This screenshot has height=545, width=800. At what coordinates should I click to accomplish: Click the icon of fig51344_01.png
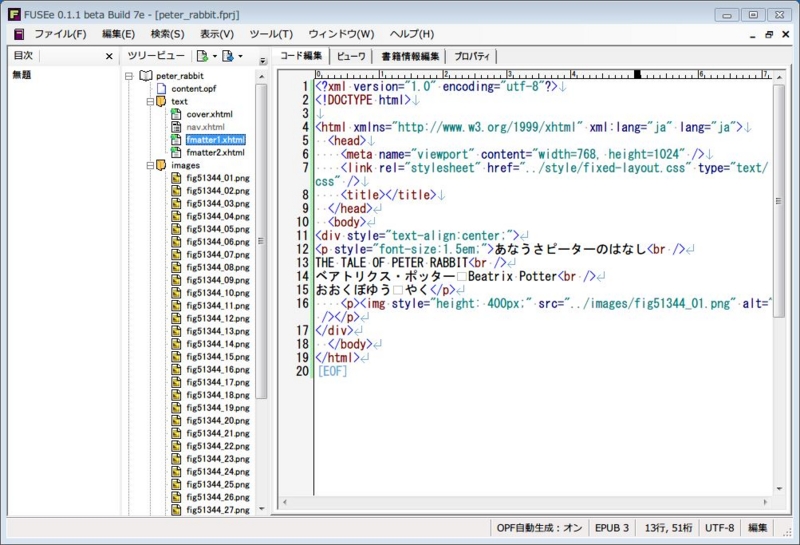coord(176,178)
